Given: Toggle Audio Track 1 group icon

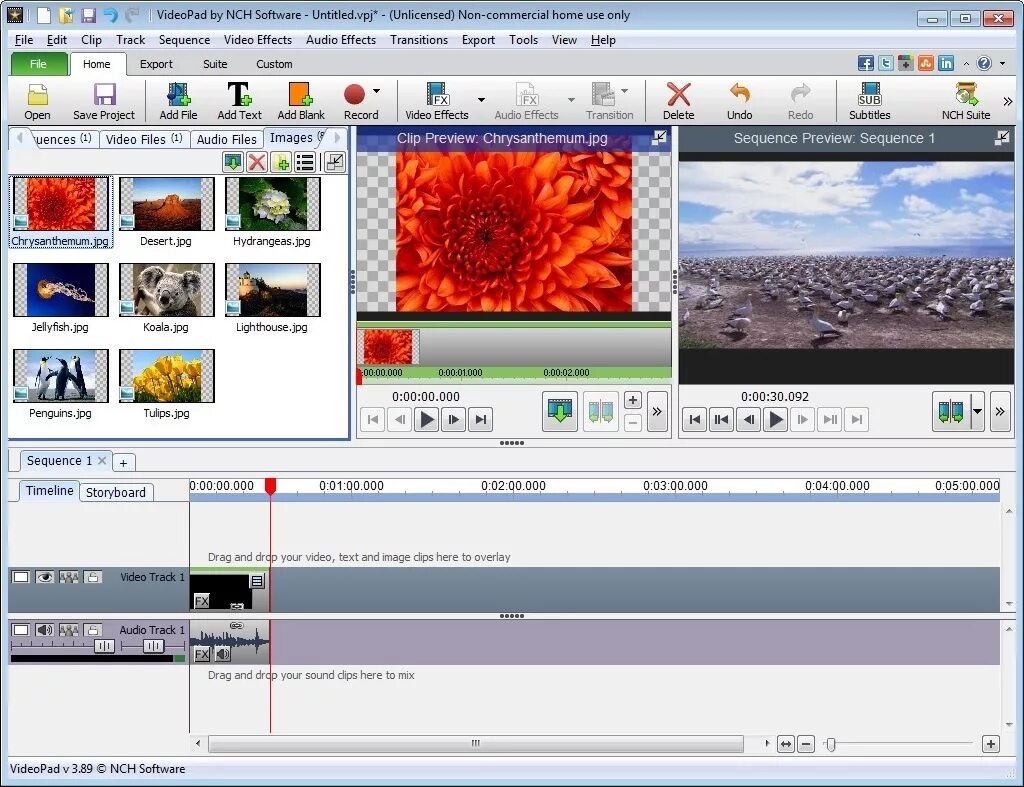Looking at the screenshot, I should pyautogui.click(x=69, y=630).
